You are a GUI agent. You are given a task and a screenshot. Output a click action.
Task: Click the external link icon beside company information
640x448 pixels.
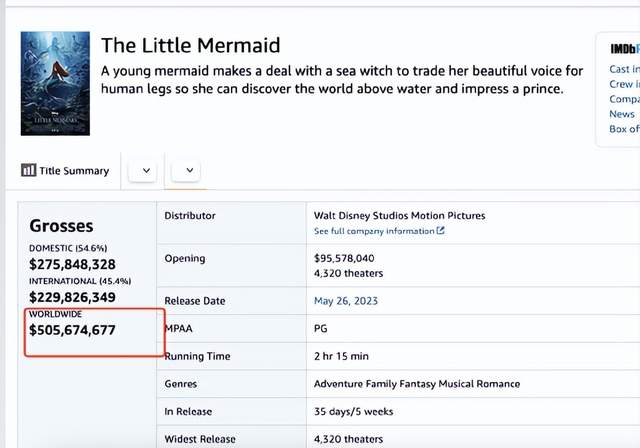441,231
